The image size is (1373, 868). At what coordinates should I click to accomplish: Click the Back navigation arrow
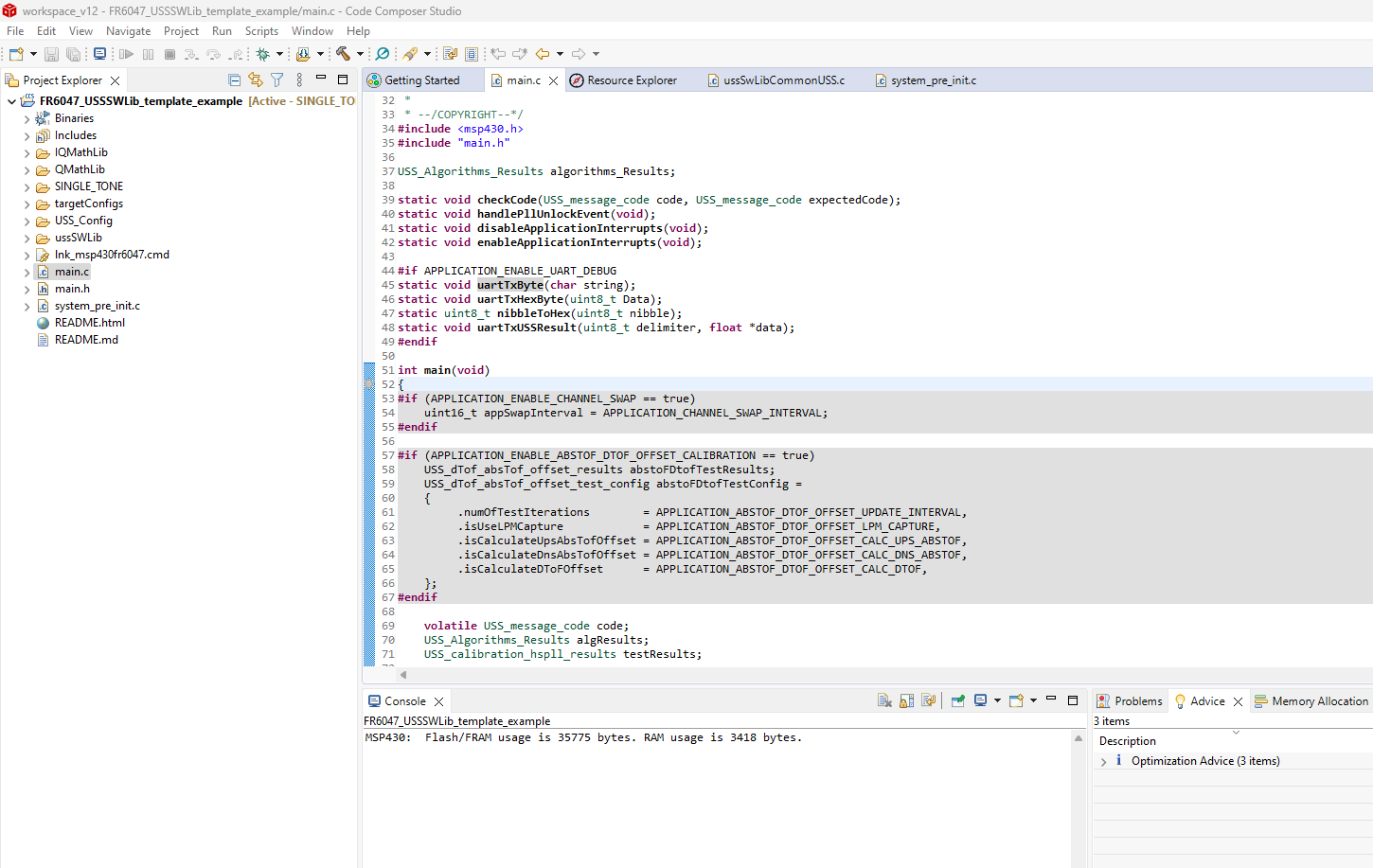tap(543, 54)
